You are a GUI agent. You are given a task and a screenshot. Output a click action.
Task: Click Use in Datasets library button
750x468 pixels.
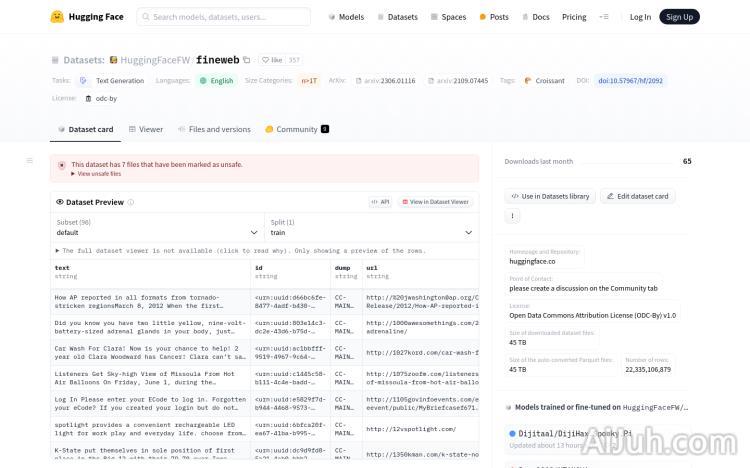click(550, 196)
